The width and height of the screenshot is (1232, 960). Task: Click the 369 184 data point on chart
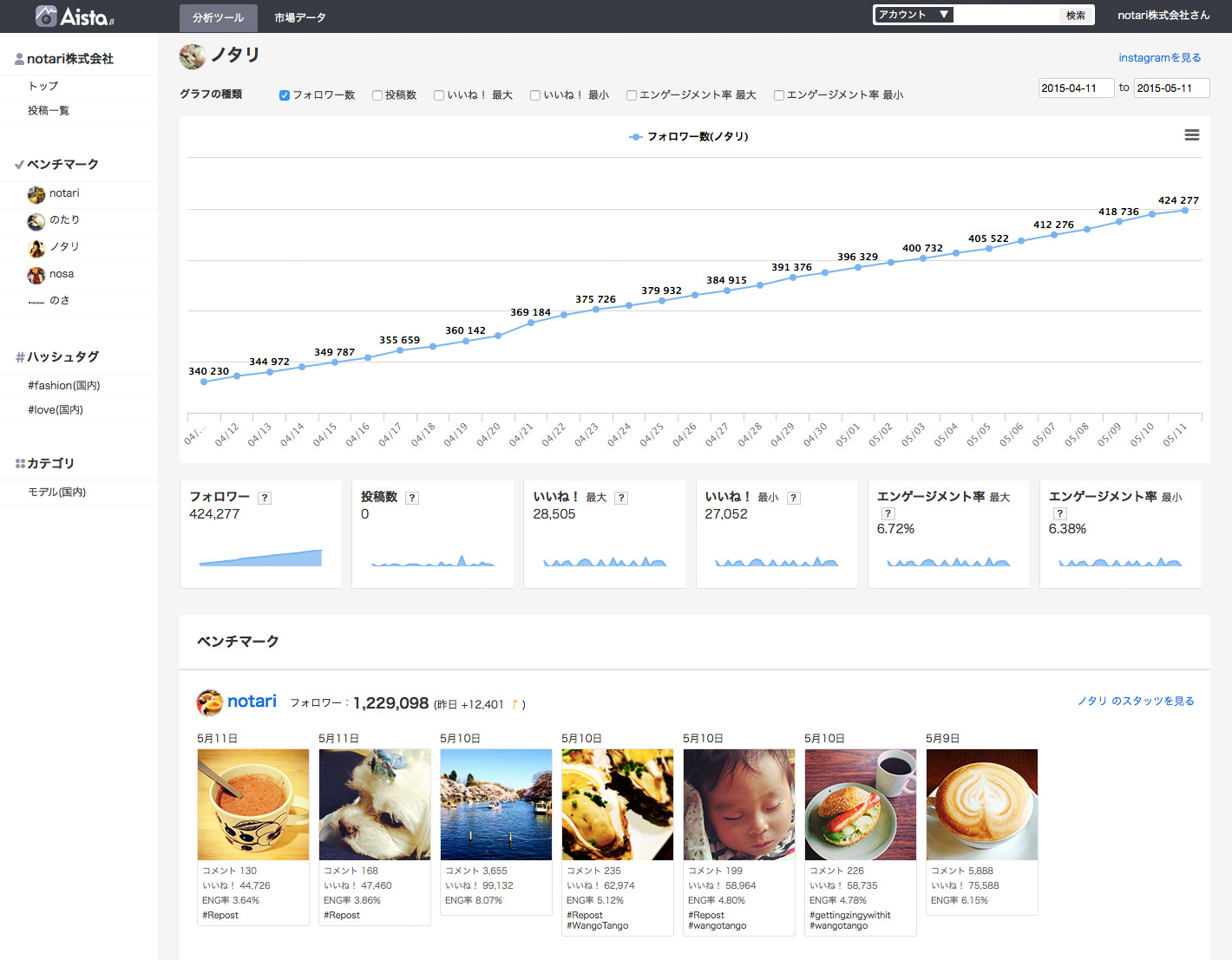pyautogui.click(x=531, y=323)
